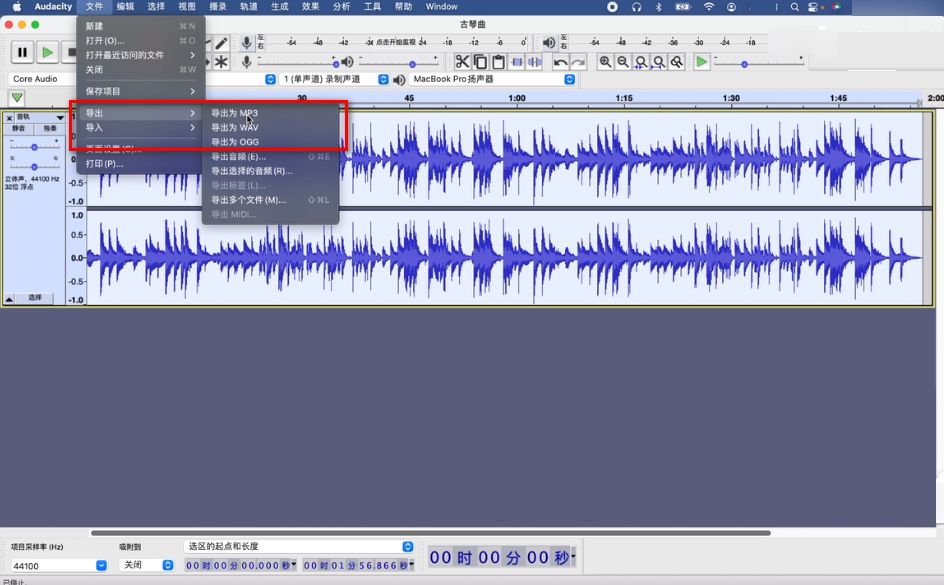The image size is (944, 585).
Task: Click the Cut scissors icon
Action: (x=462, y=62)
